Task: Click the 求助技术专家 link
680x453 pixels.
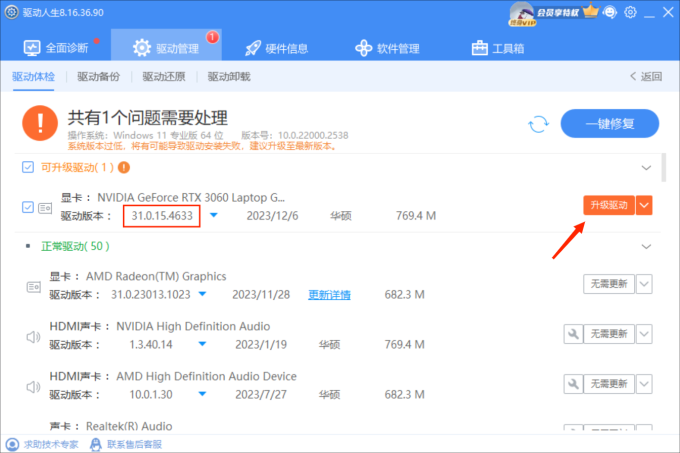Action: [x=42, y=444]
